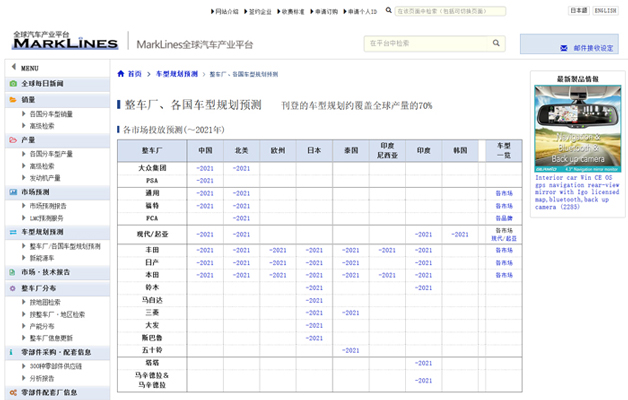Open PSA ~2021 forecast for 中国
This screenshot has width=628, height=400.
(205, 181)
